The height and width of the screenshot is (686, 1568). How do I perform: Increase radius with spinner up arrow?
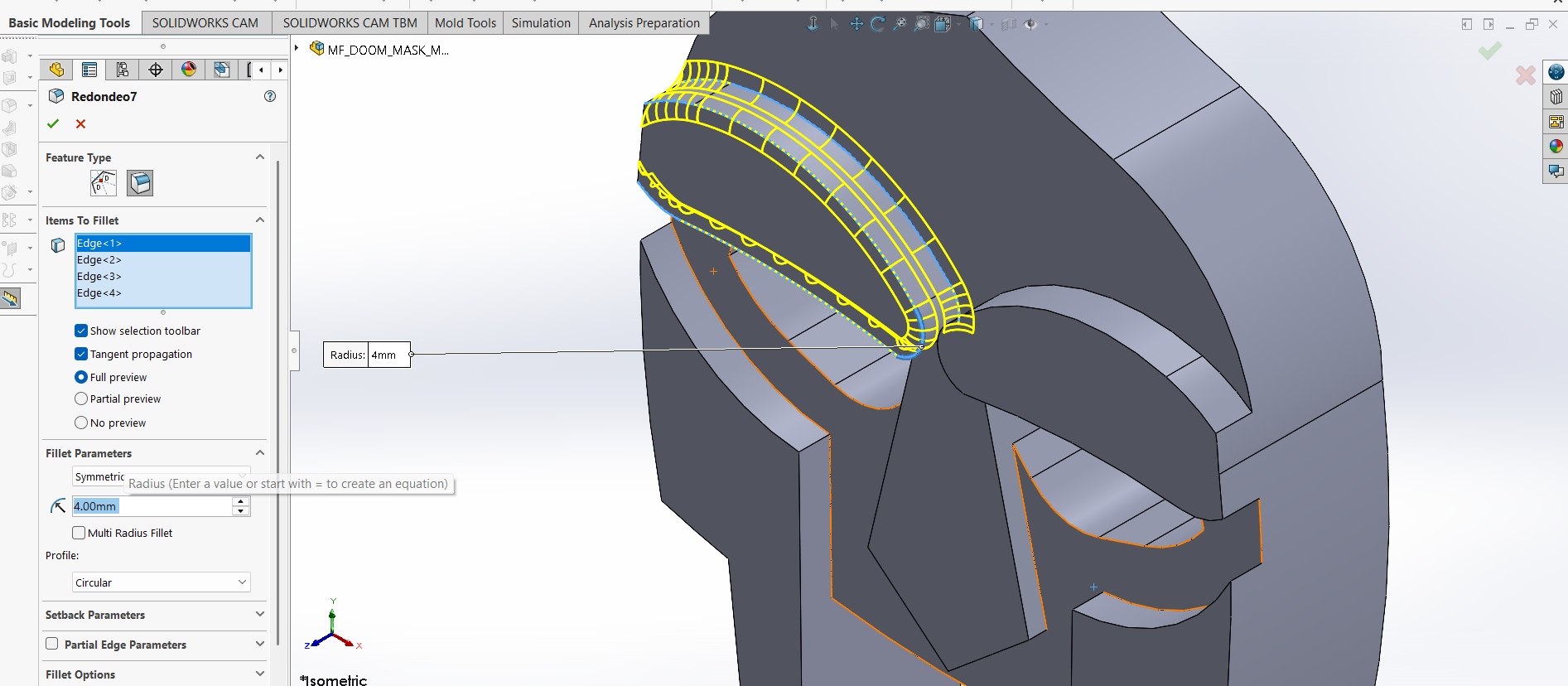click(241, 501)
